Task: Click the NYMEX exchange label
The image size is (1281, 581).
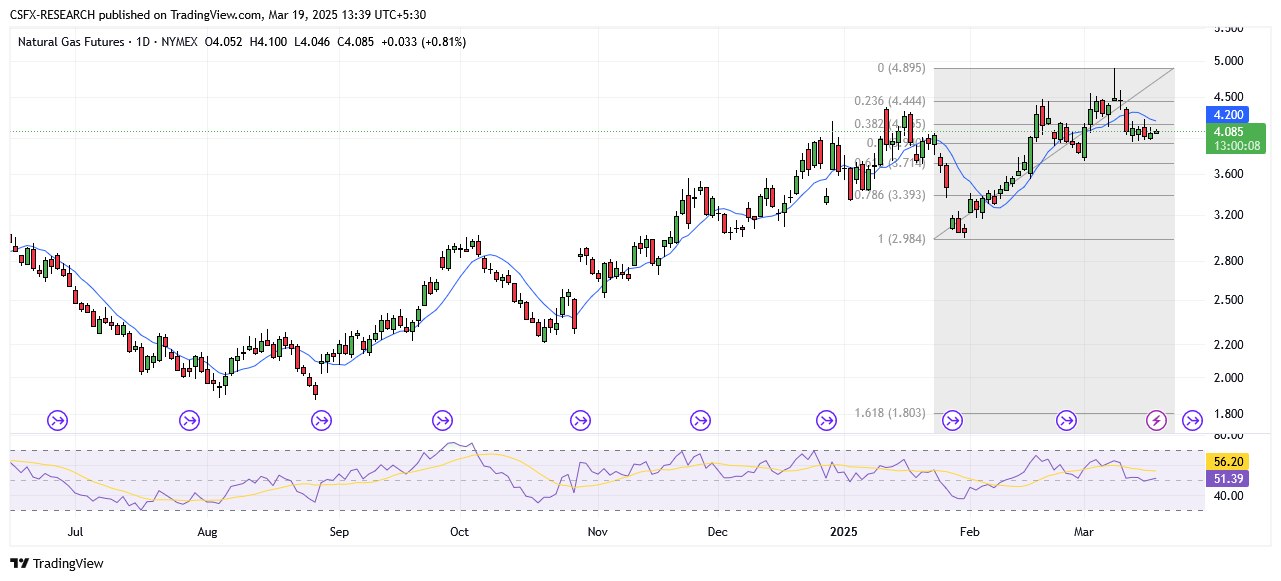Action: pos(179,42)
